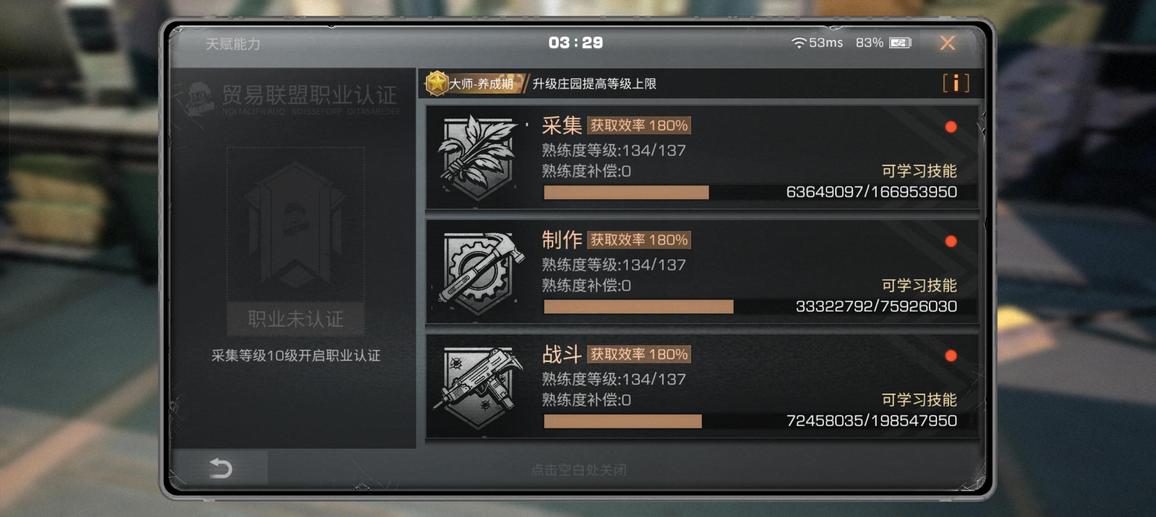Image resolution: width=1156 pixels, height=517 pixels.
Task: Select 可学习技能 under Gathering row
Action: (x=919, y=171)
